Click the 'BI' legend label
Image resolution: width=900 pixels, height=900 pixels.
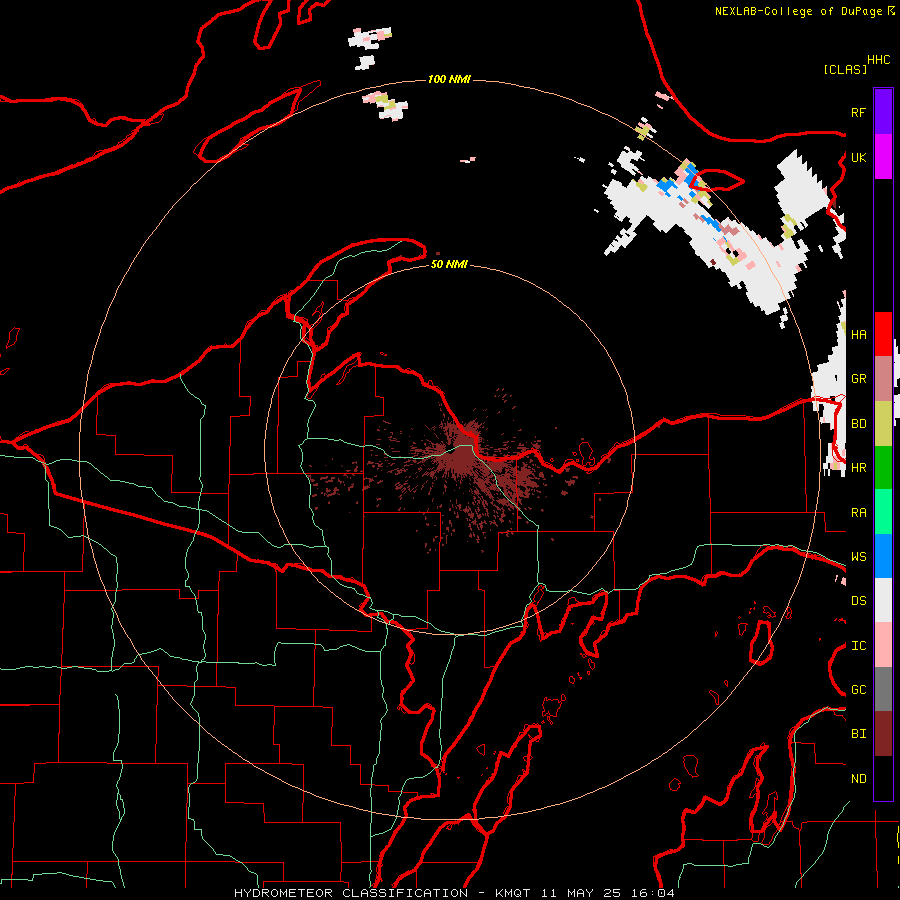tap(858, 734)
